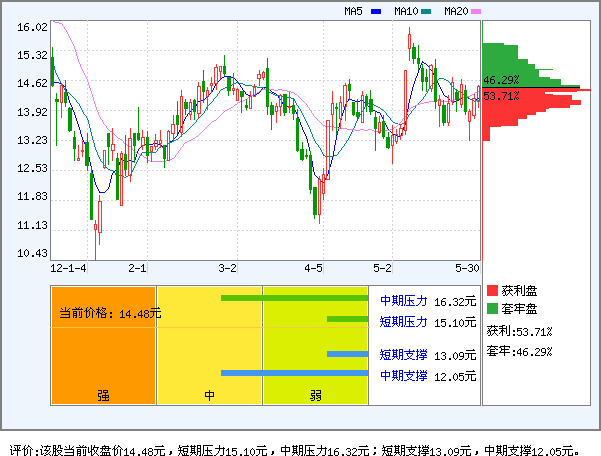Click the 获利盘 legend text

tap(519, 290)
